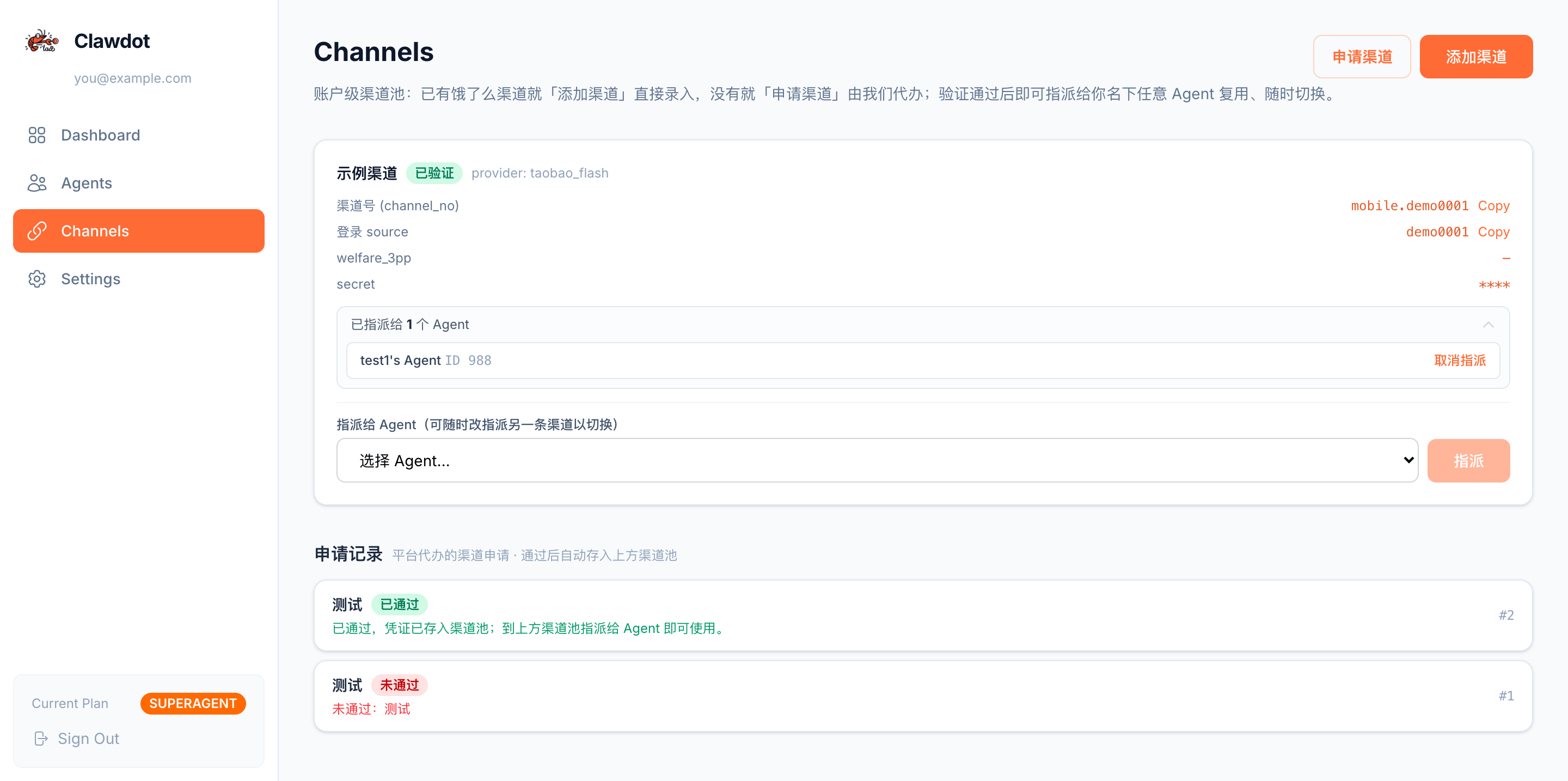
Task: Click the ID 988 text
Action: [468, 361]
